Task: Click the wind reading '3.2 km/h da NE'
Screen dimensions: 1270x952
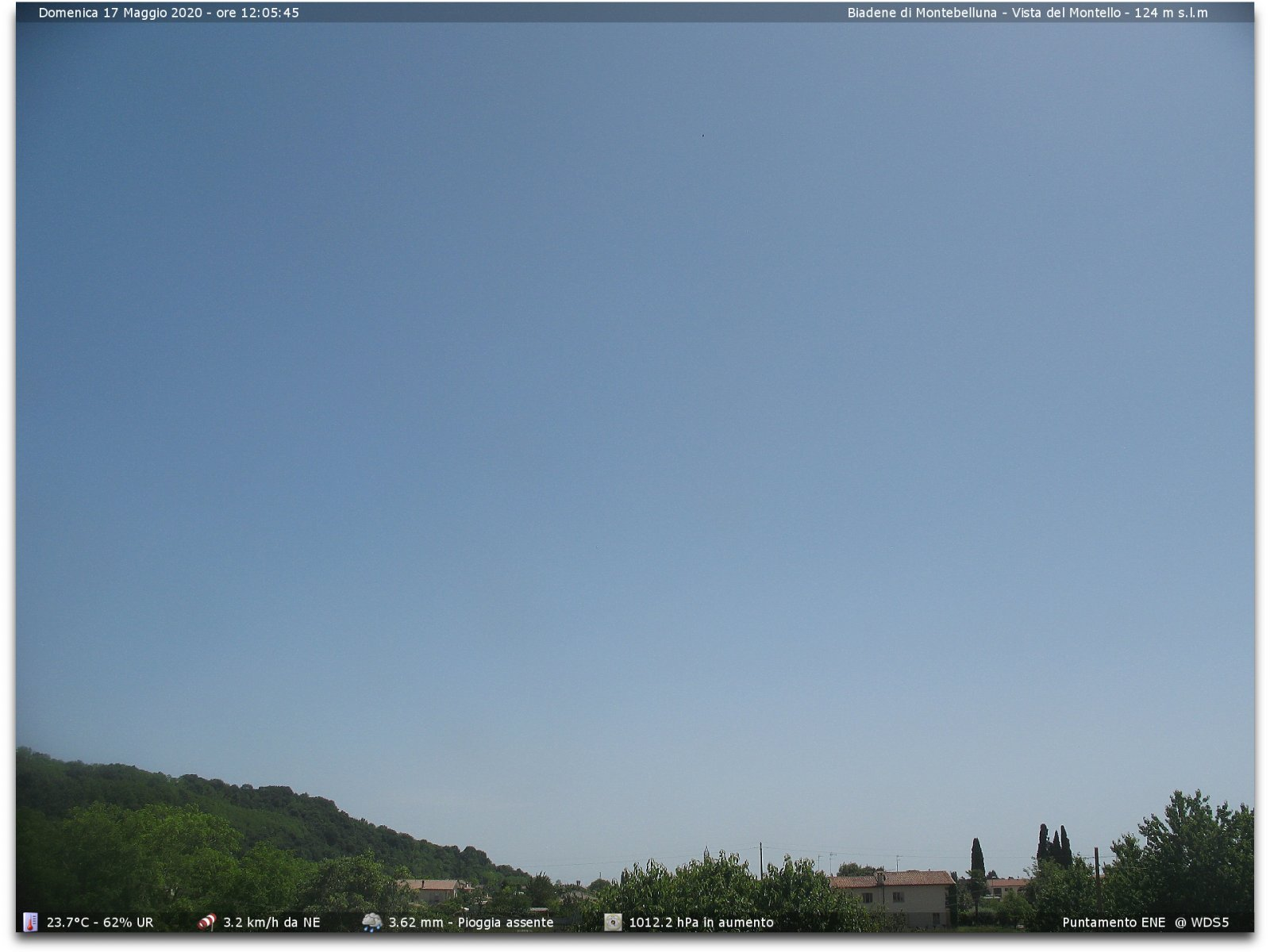Action: coord(271,922)
